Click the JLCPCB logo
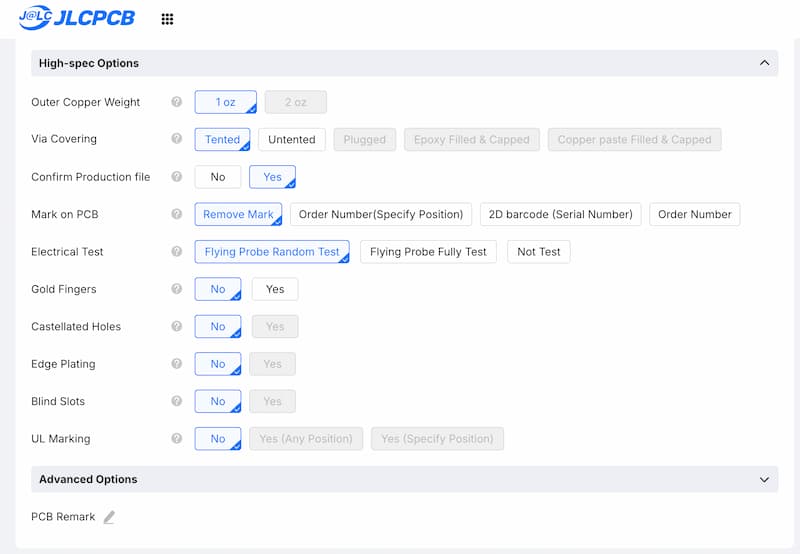Image resolution: width=800 pixels, height=554 pixels. (77, 18)
